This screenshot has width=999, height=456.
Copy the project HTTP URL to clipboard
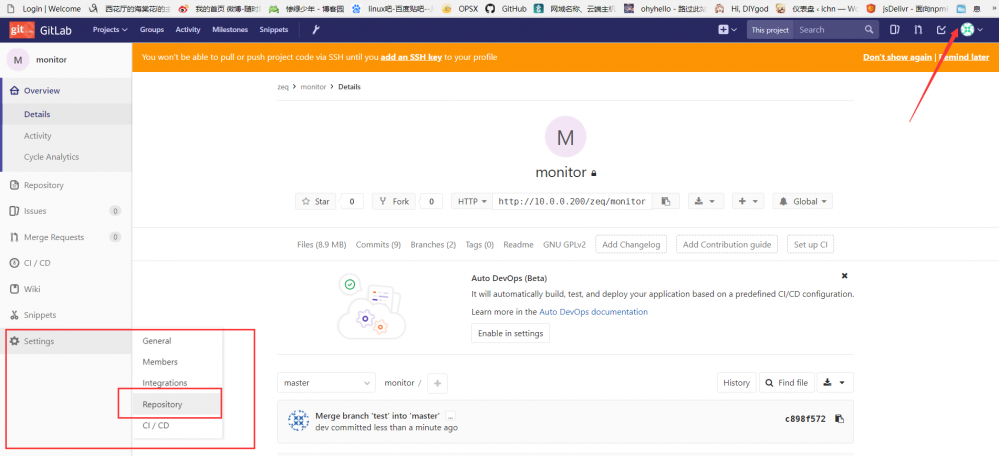[x=666, y=201]
